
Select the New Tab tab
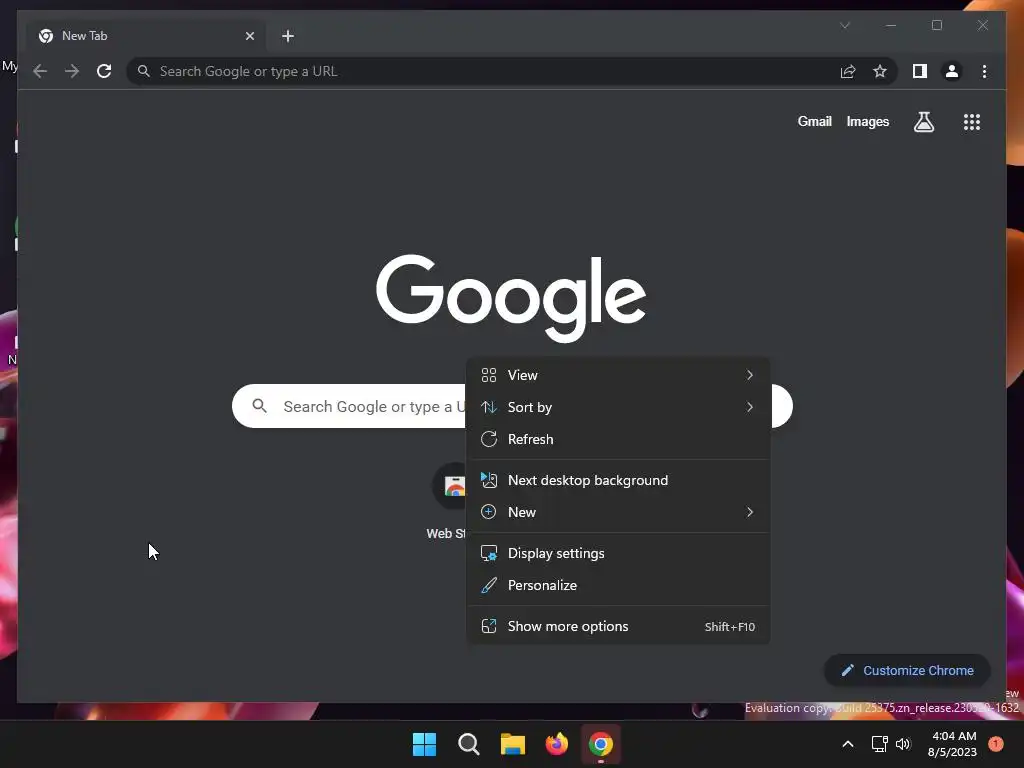pyautogui.click(x=146, y=36)
